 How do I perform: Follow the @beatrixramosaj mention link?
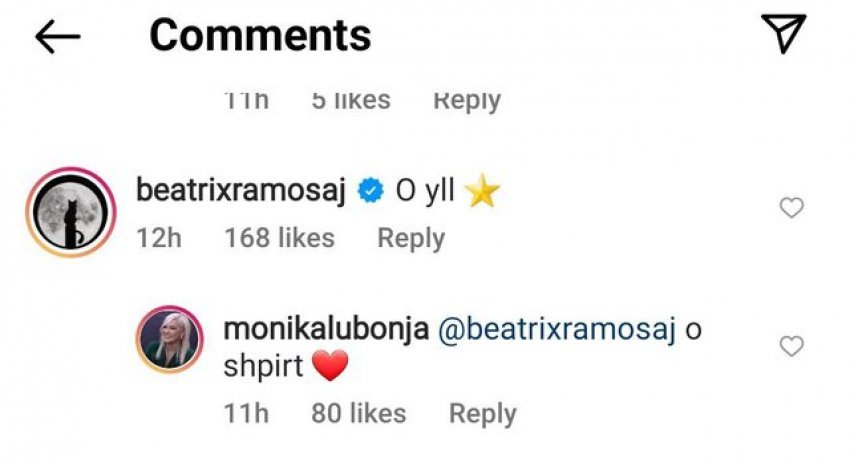point(557,331)
